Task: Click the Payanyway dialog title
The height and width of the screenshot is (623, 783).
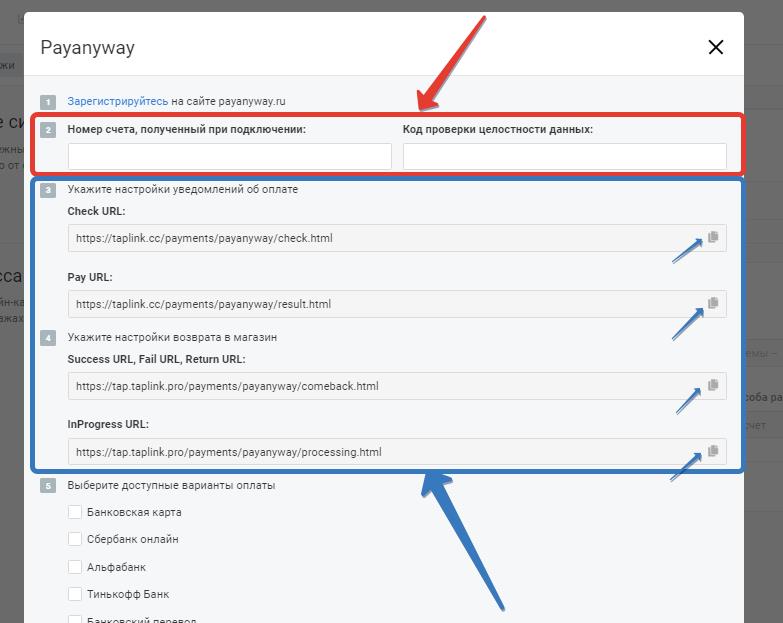Action: click(x=87, y=48)
